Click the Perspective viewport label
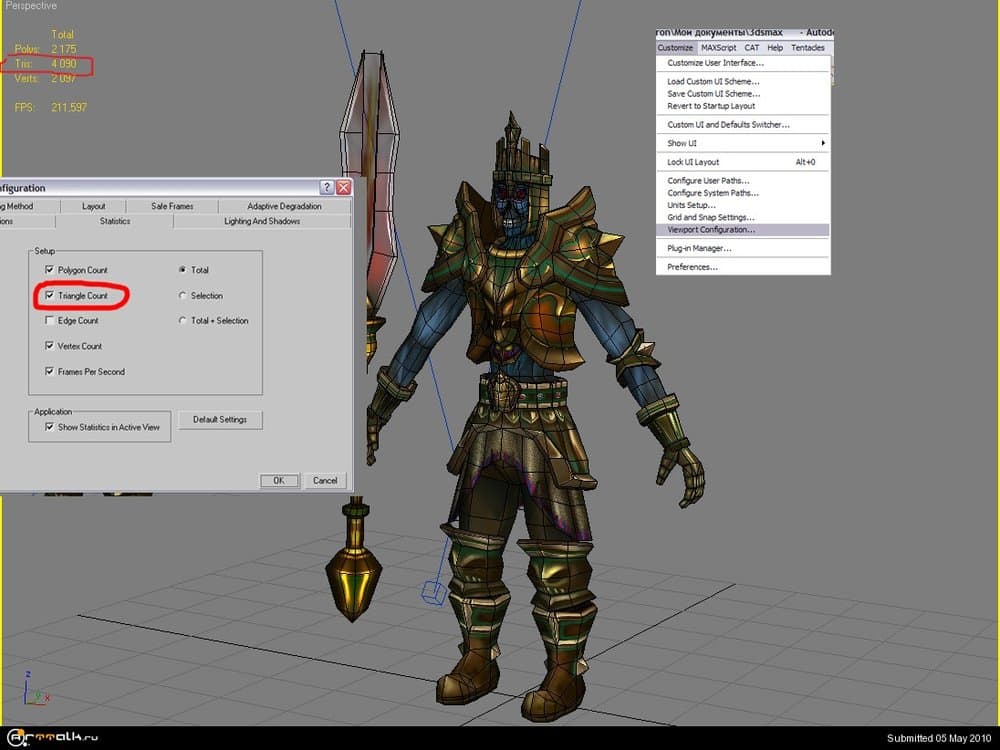The width and height of the screenshot is (1000, 750). [x=31, y=6]
